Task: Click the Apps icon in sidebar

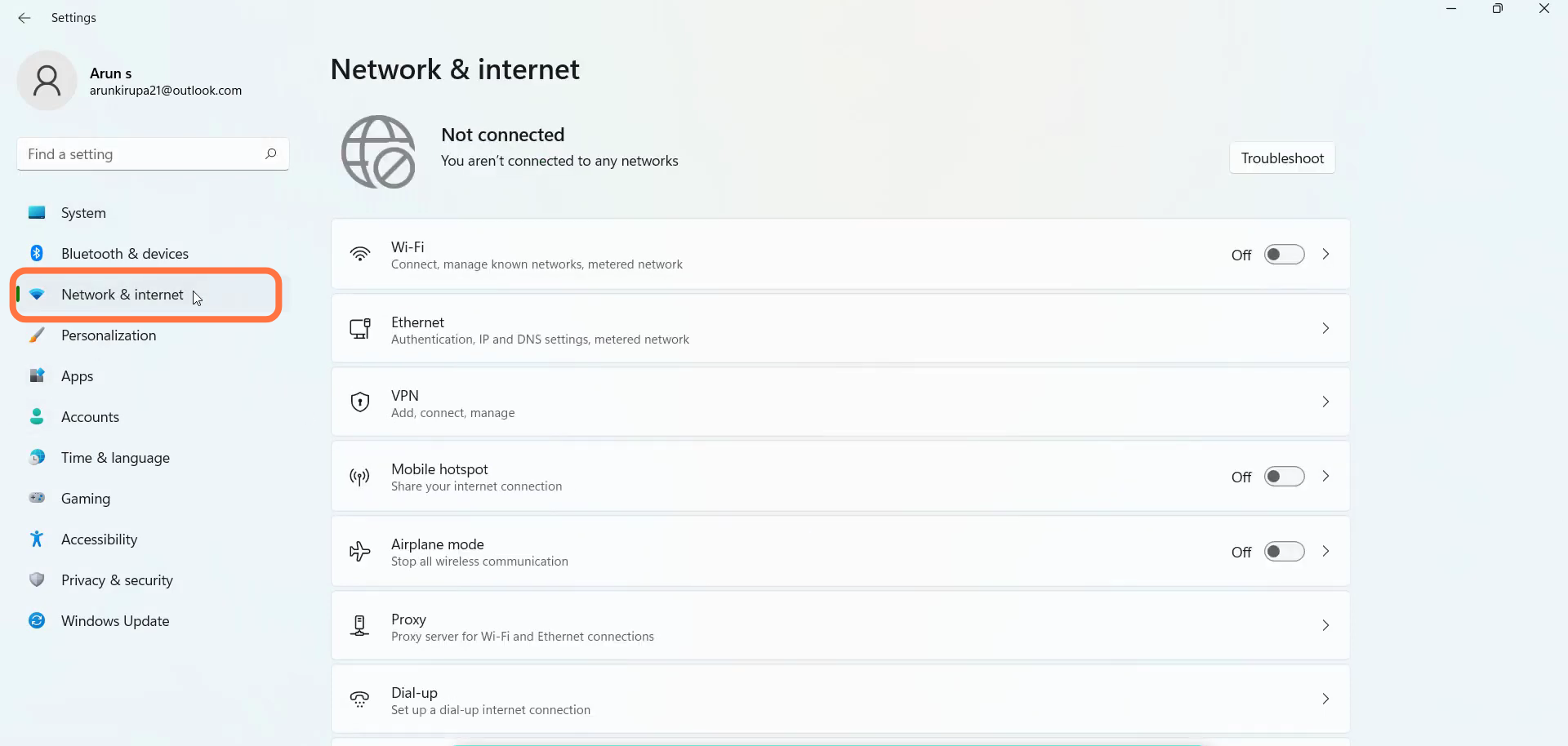Action: tap(37, 375)
